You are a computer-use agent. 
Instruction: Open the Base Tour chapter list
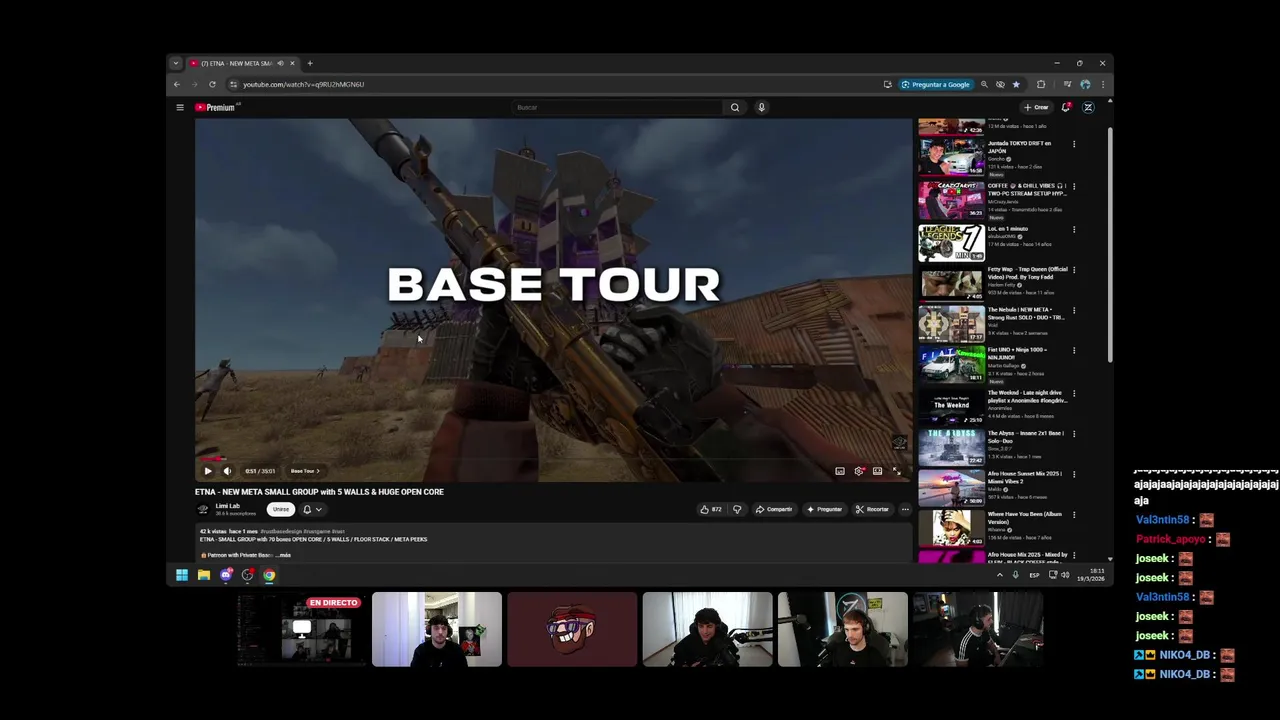coord(304,471)
